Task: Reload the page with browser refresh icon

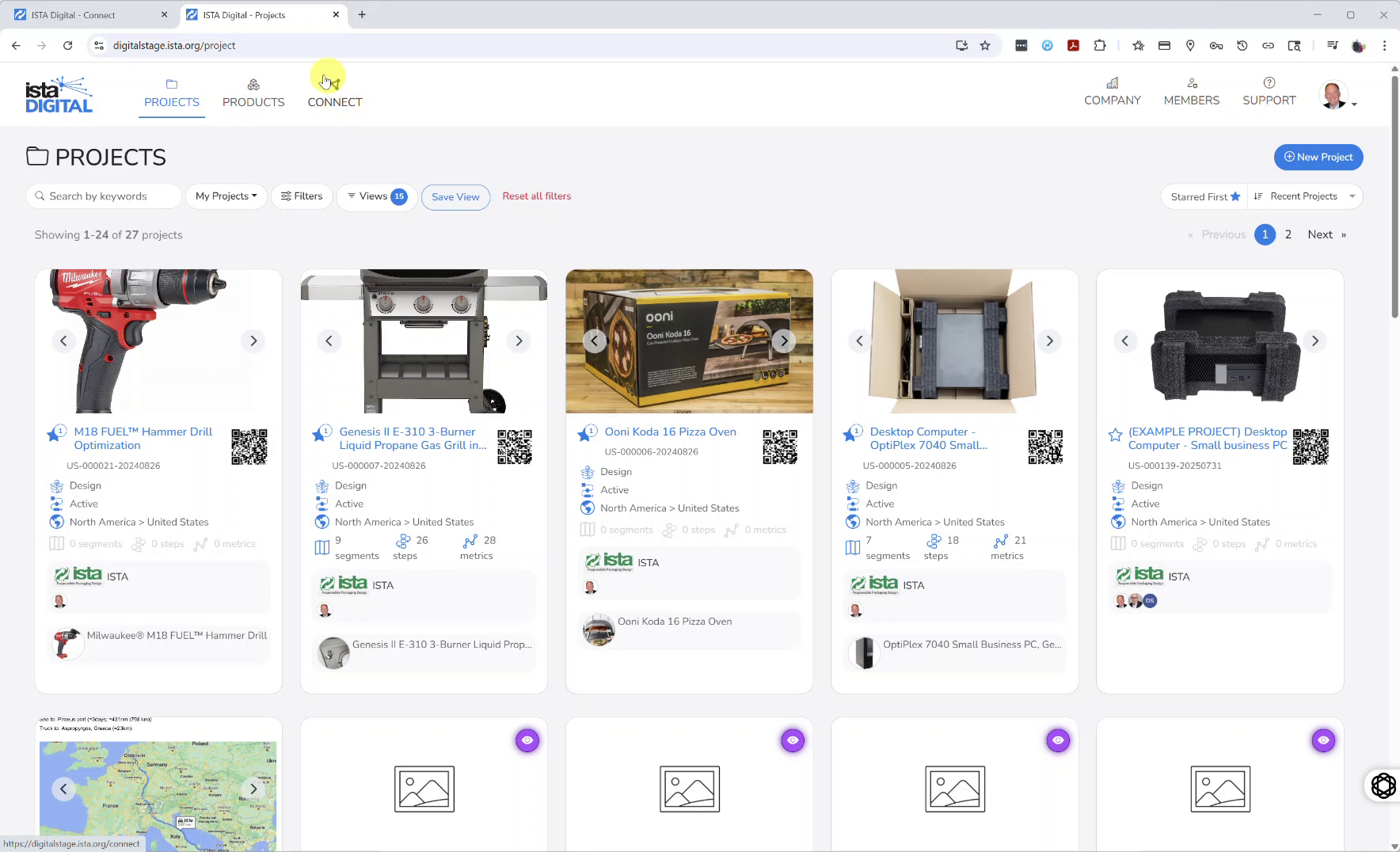Action: 68,46
